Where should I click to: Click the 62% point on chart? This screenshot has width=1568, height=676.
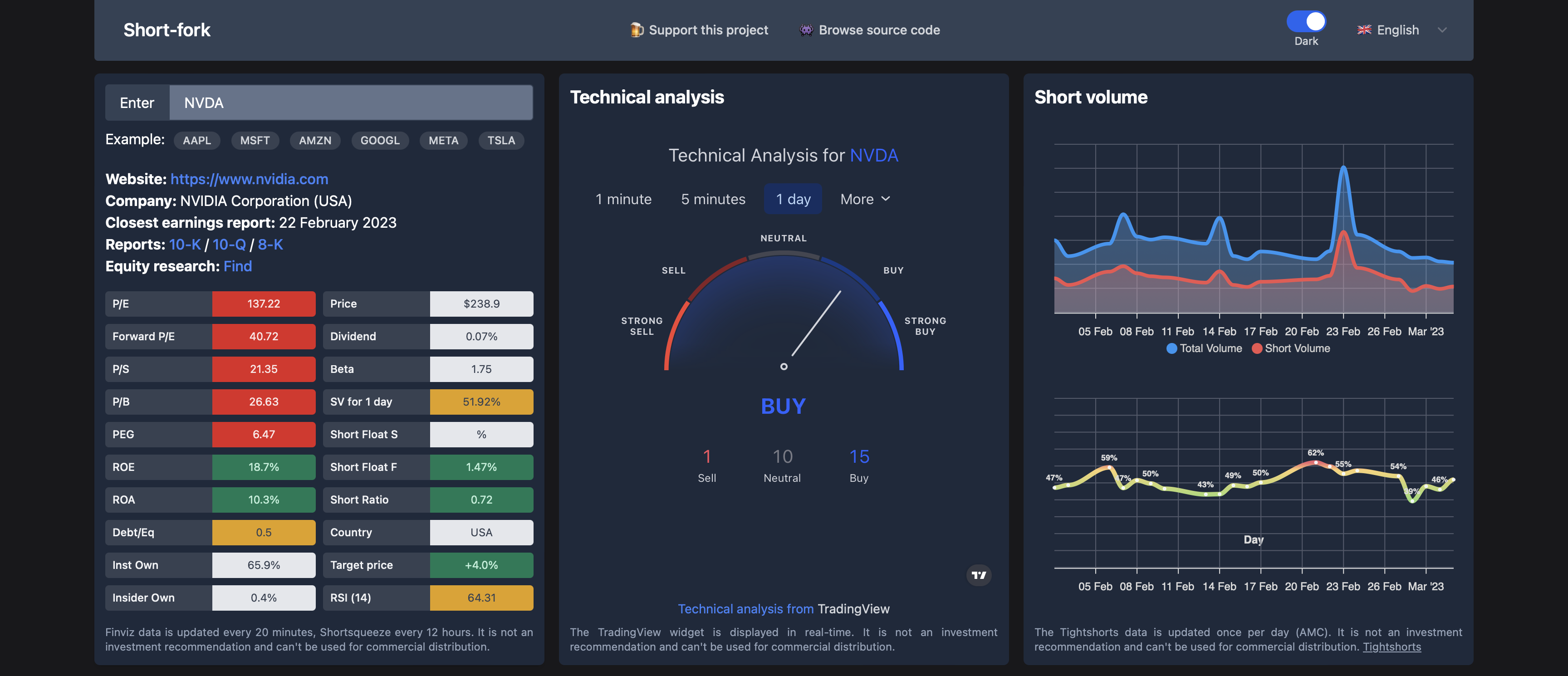click(1315, 462)
